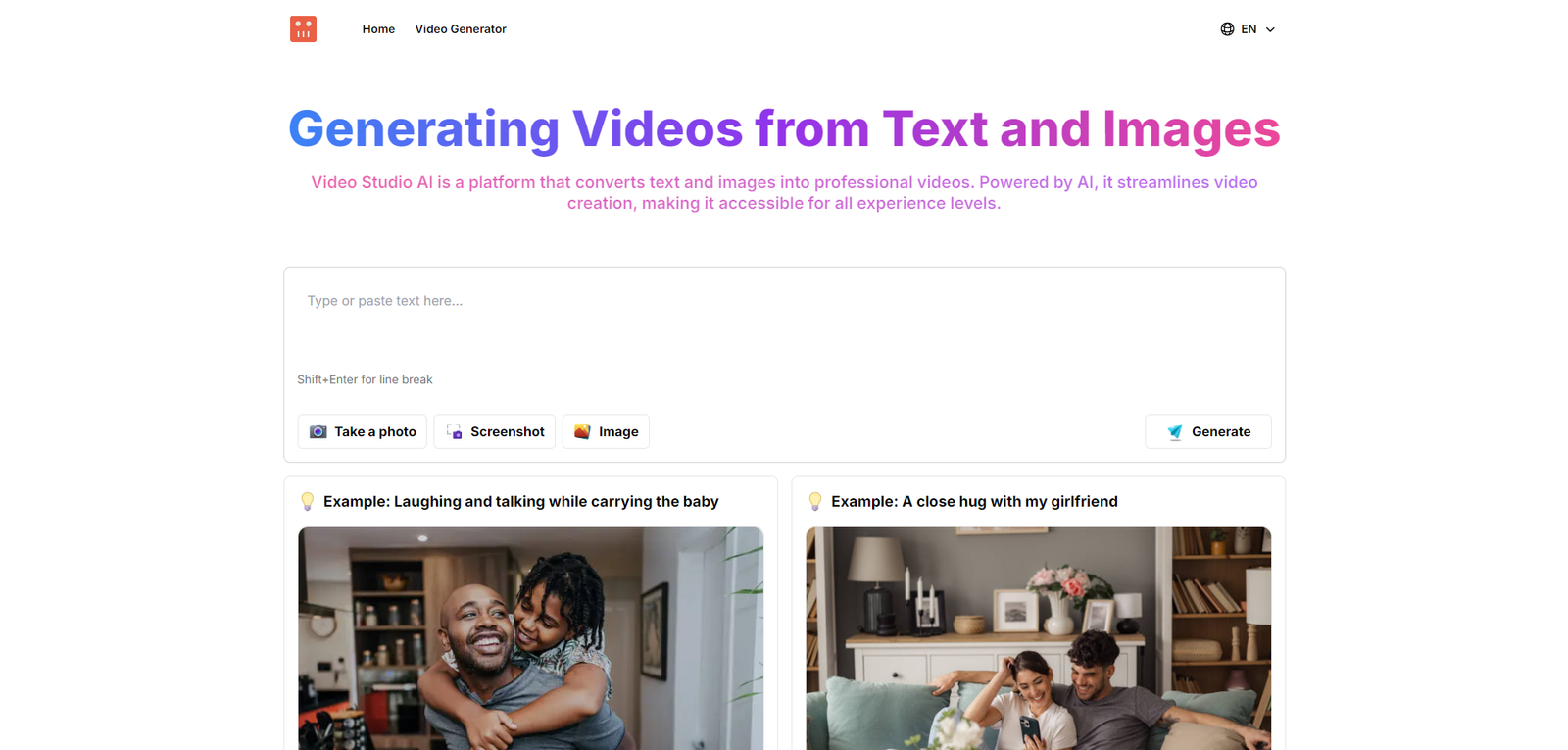Click the paper plane icon on Generate
The image size is (1568, 750).
[1175, 431]
